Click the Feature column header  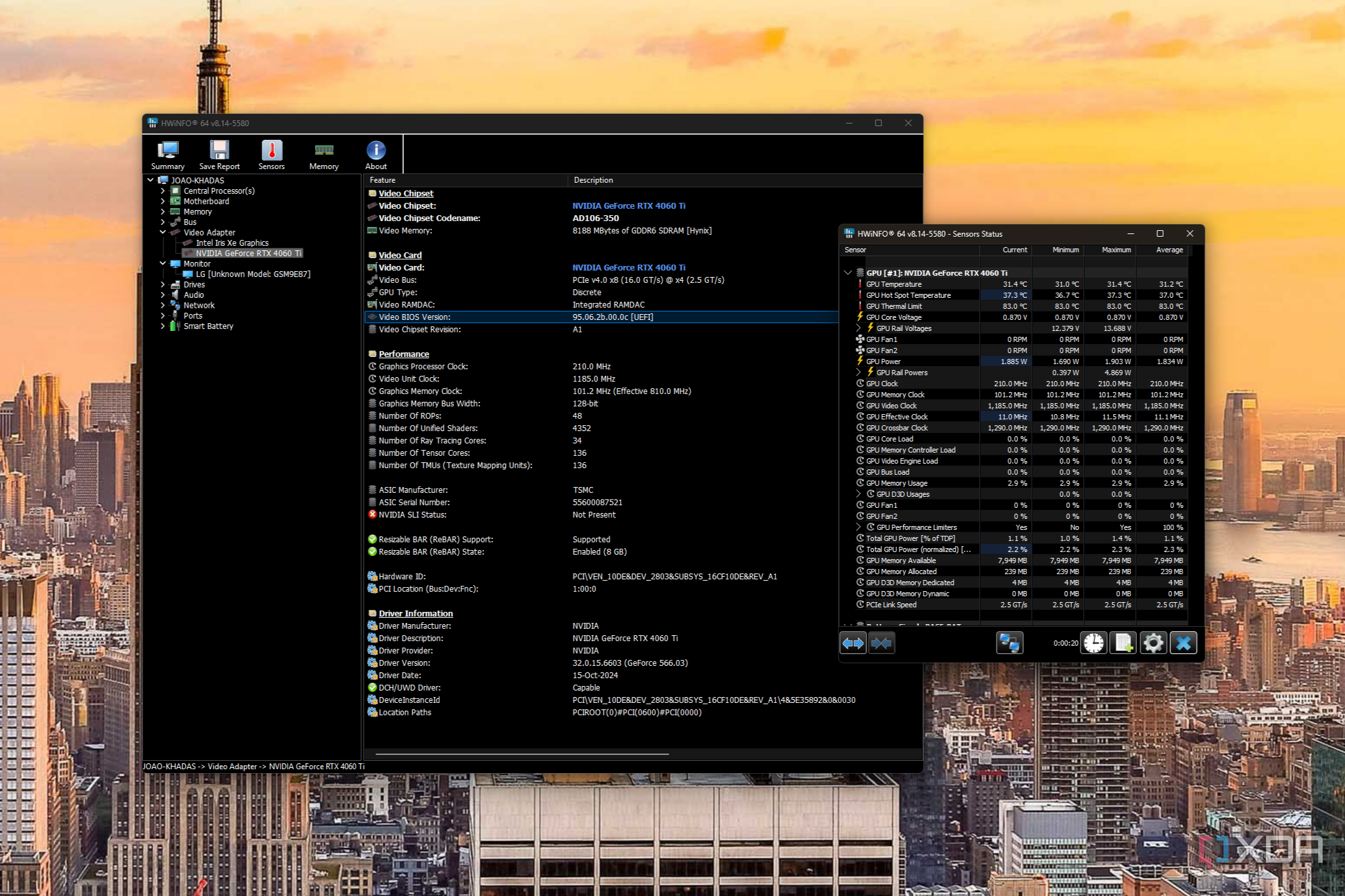tap(466, 180)
